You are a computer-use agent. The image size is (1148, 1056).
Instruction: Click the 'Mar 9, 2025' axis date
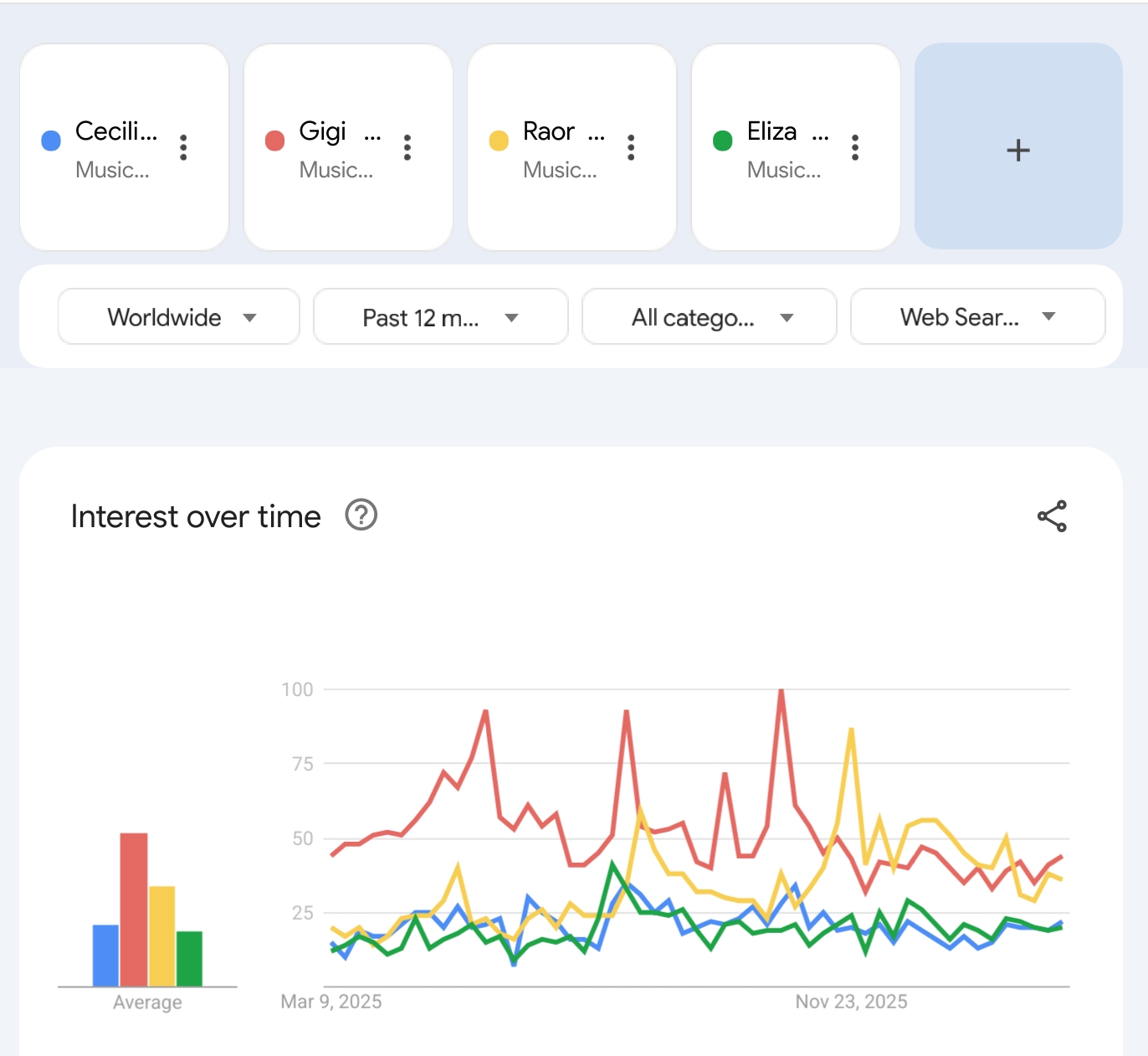pyautogui.click(x=331, y=1002)
